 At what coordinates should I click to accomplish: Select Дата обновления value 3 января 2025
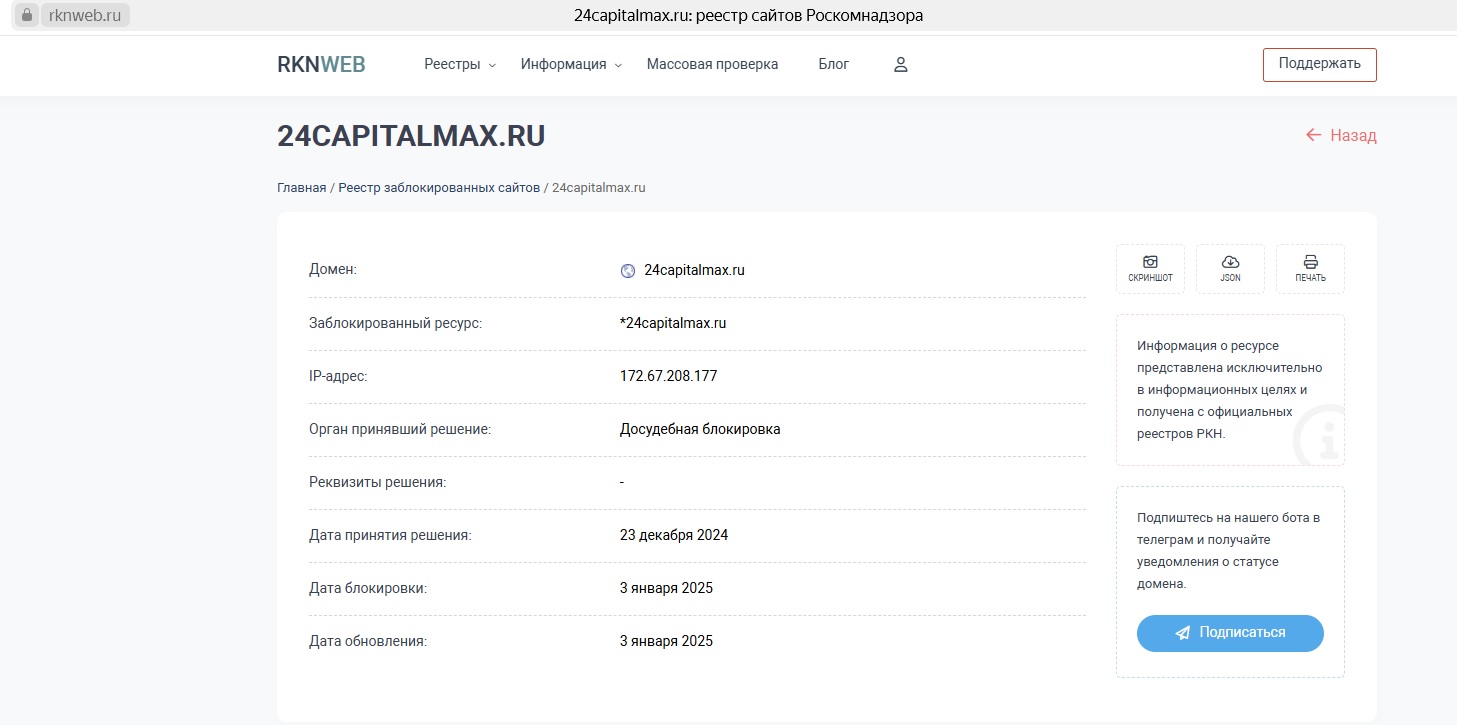[666, 641]
